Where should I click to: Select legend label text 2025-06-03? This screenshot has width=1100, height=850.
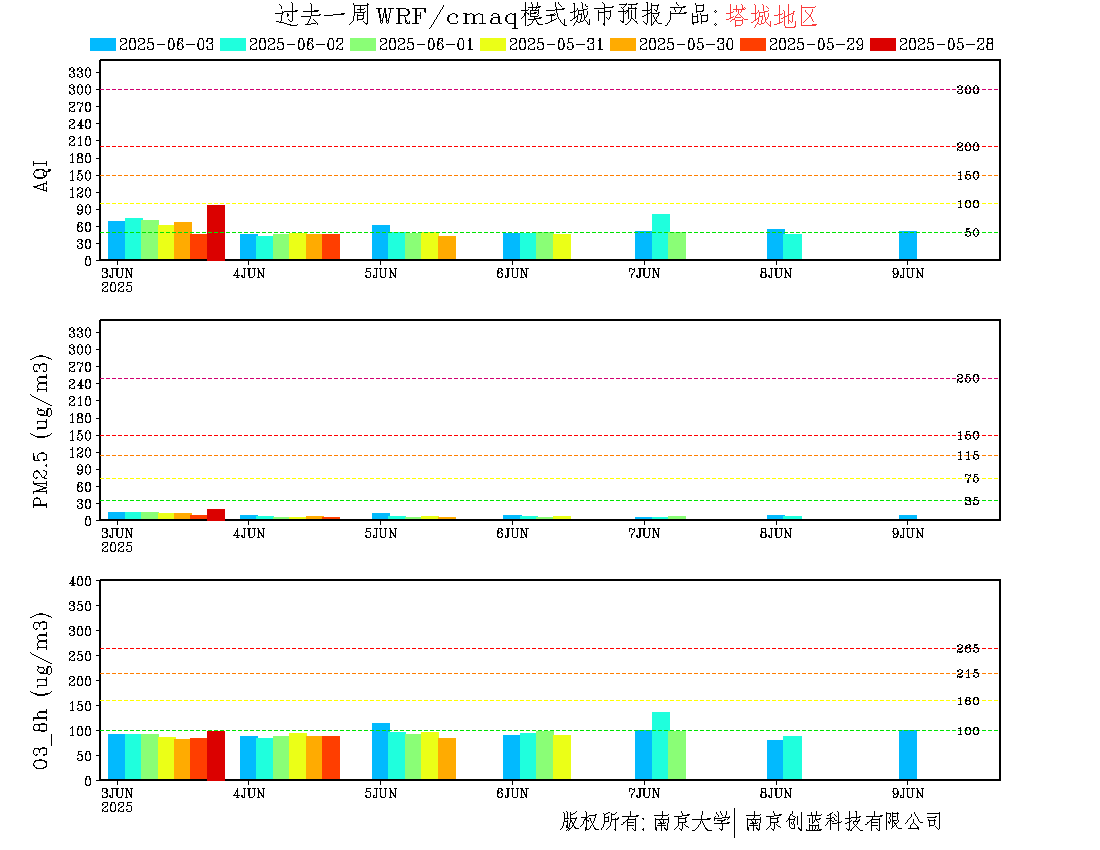click(x=166, y=44)
